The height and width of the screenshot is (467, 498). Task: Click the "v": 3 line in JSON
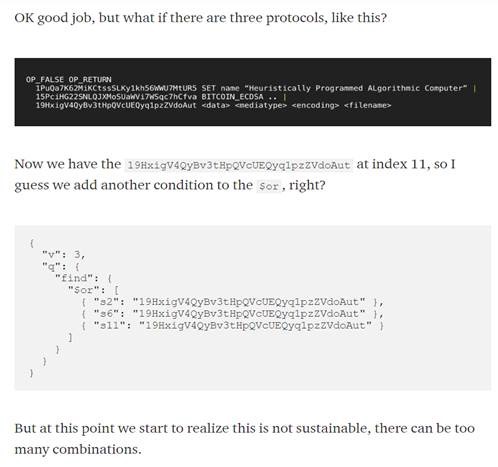[x=64, y=255]
